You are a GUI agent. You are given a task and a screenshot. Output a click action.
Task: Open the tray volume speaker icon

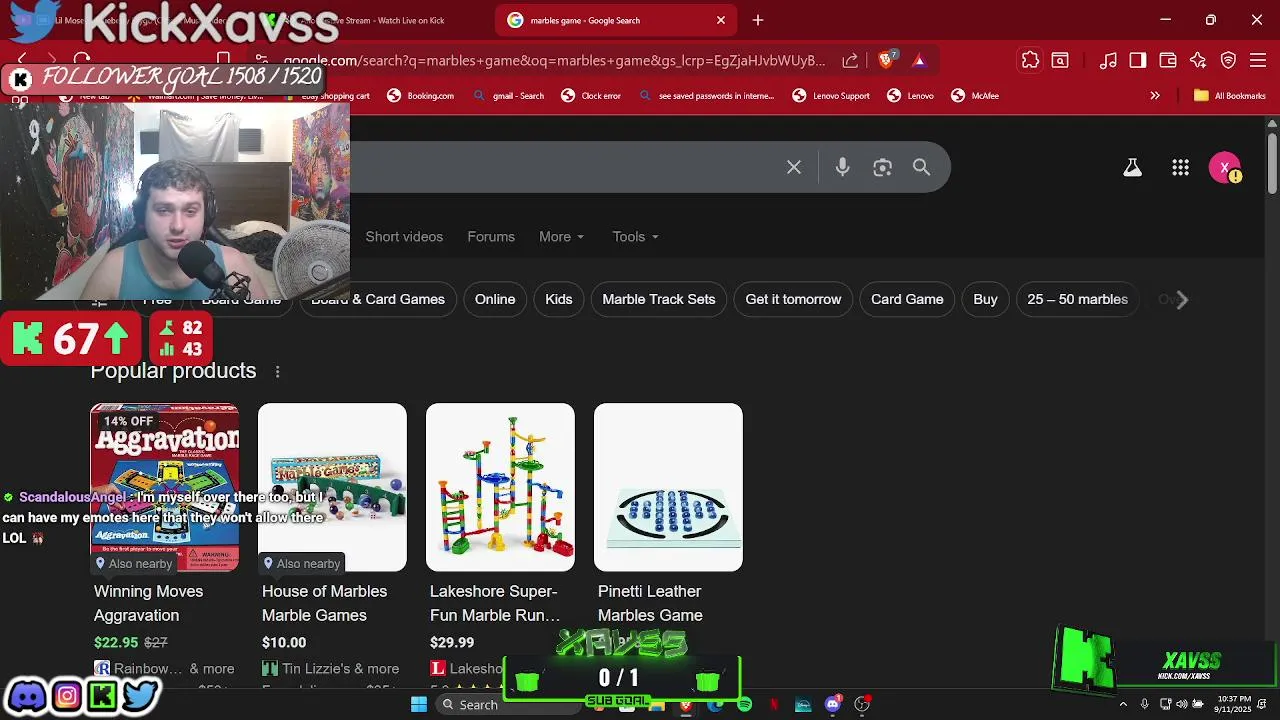[x=1182, y=705]
